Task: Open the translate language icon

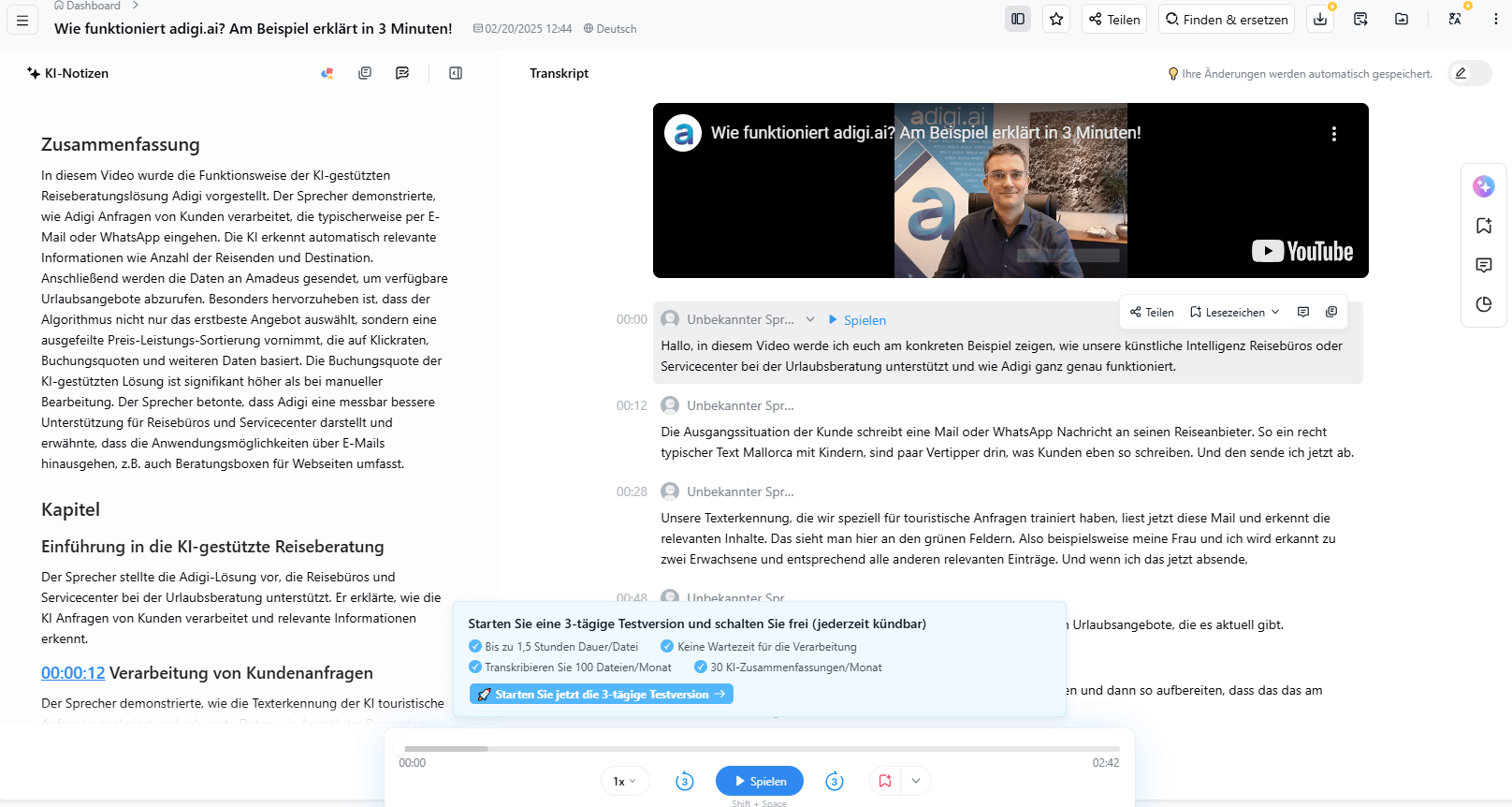Action: pos(1455,20)
